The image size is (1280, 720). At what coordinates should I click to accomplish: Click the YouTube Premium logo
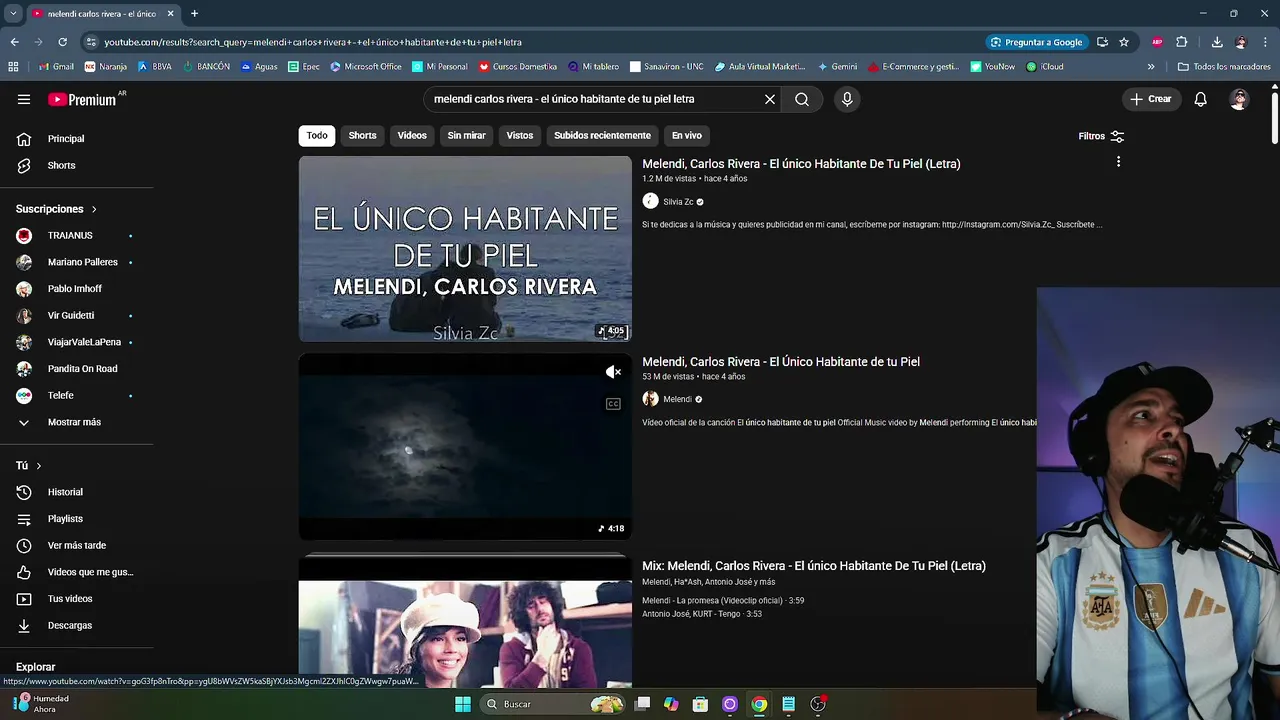(x=82, y=99)
